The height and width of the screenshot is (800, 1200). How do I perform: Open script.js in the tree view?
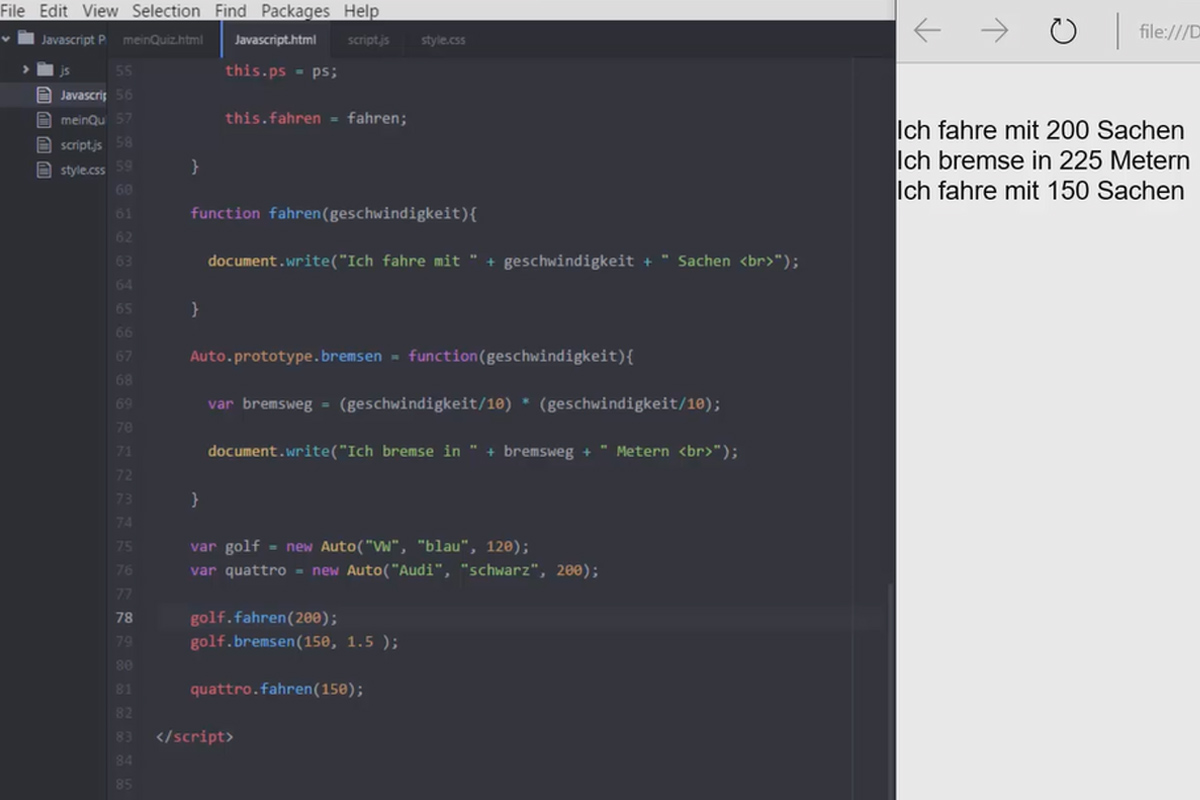tap(81, 145)
